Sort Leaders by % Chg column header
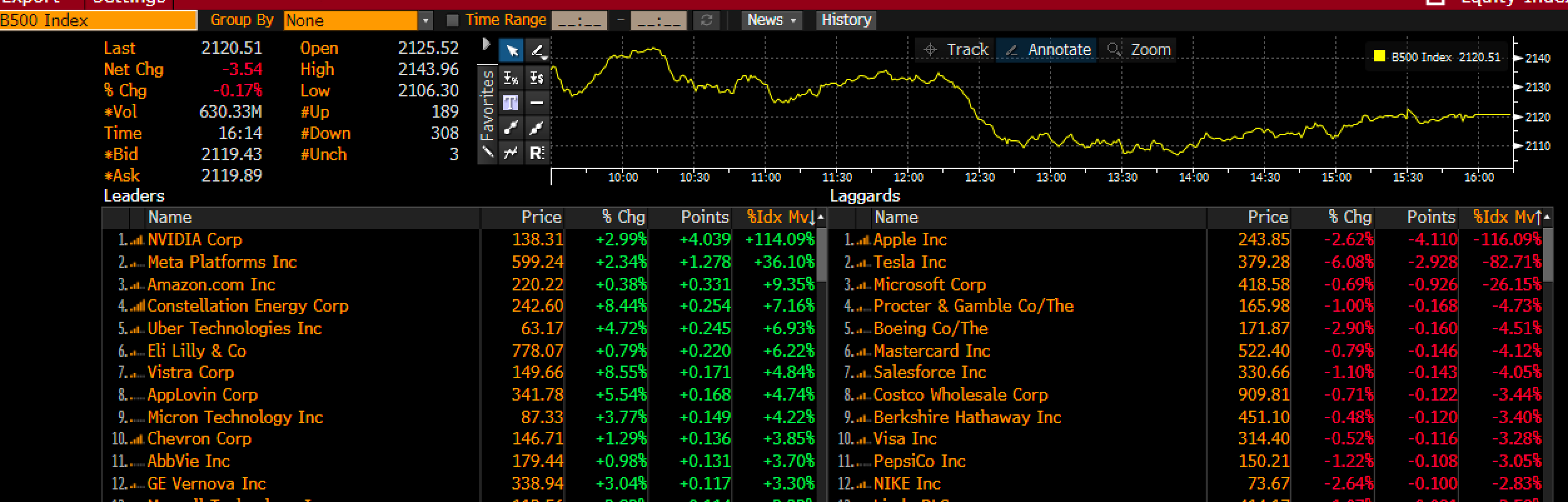This screenshot has width=1568, height=502. point(607,217)
